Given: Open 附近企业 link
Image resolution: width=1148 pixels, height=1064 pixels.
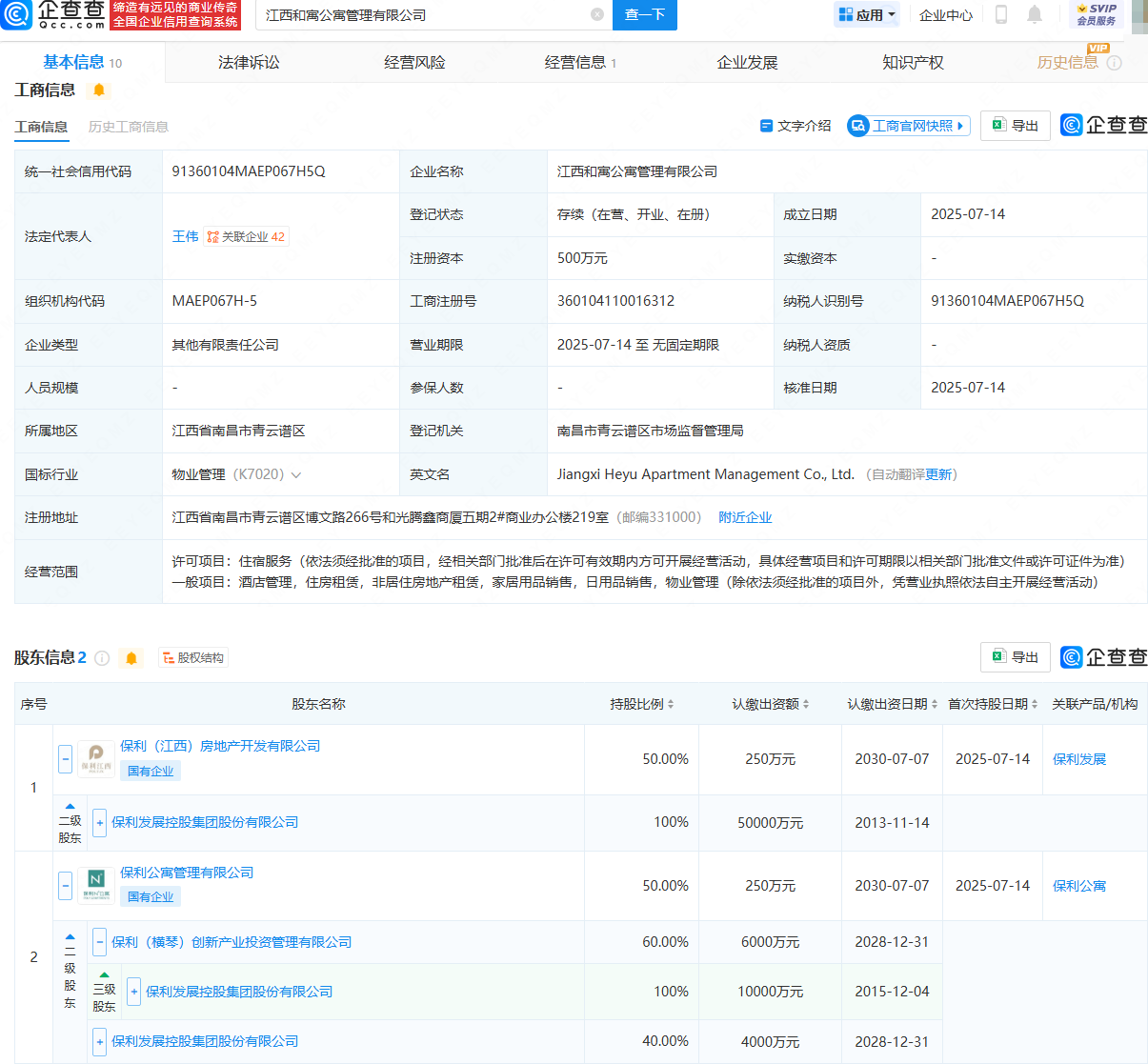Looking at the screenshot, I should click(745, 517).
